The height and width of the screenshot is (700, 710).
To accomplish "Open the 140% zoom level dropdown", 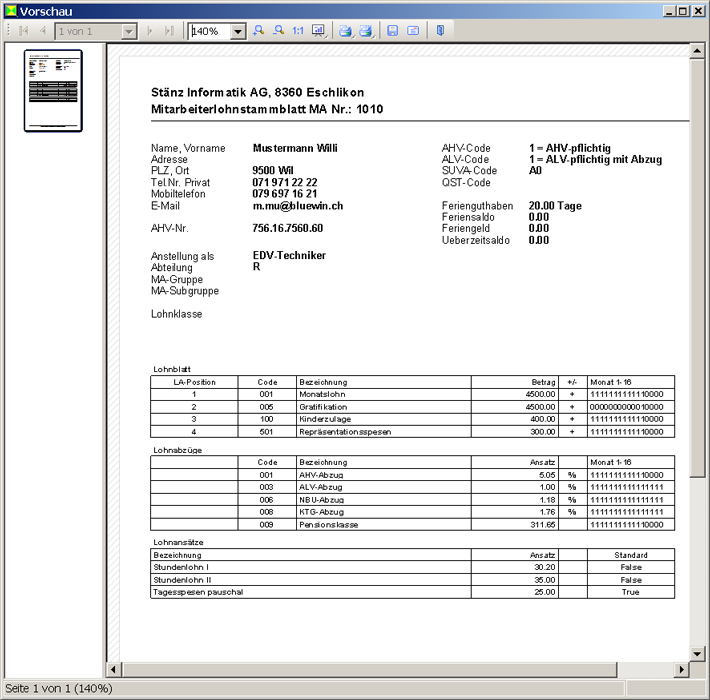I will (238, 32).
